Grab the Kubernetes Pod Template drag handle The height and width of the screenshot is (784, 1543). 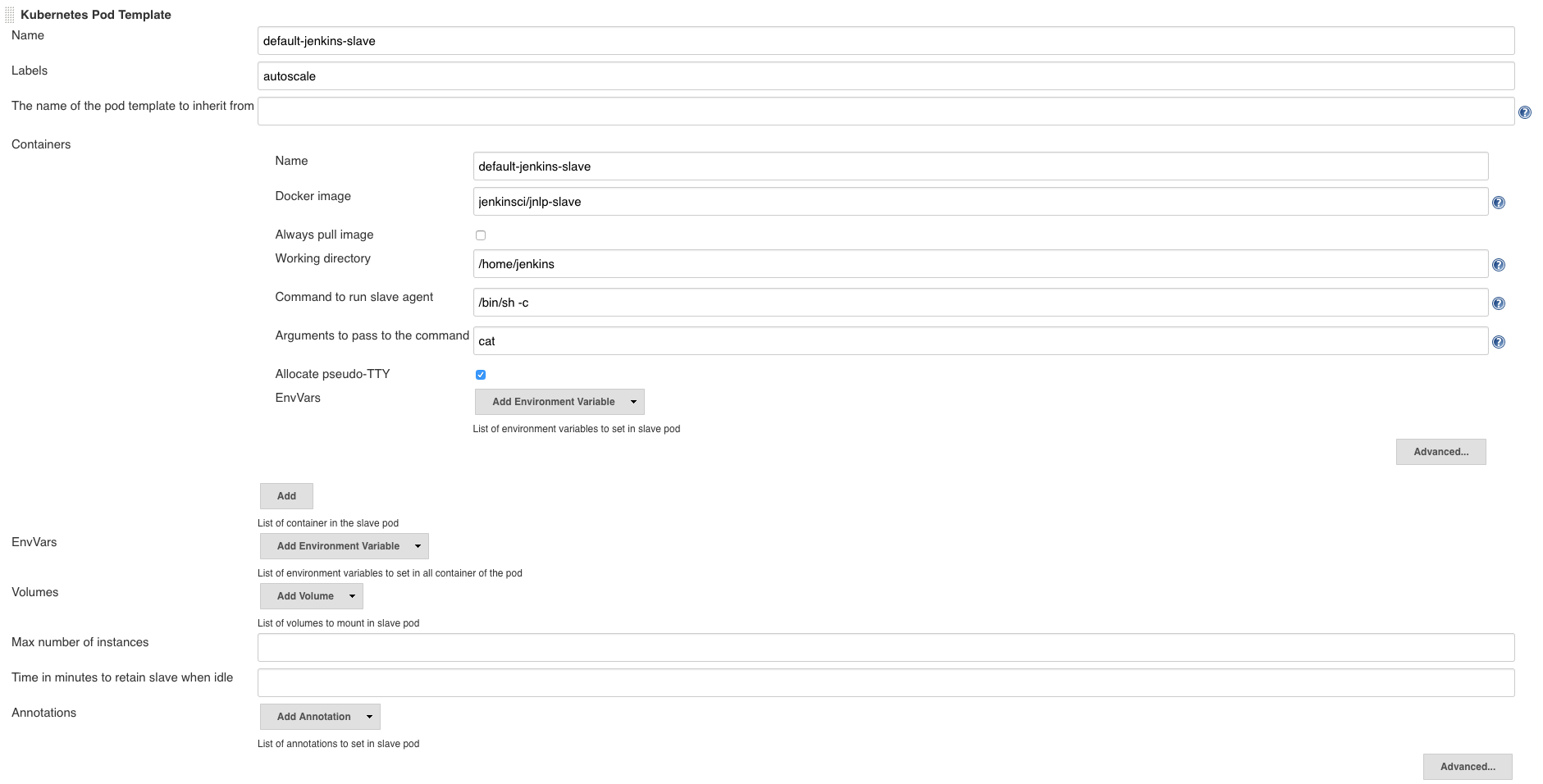10,15
